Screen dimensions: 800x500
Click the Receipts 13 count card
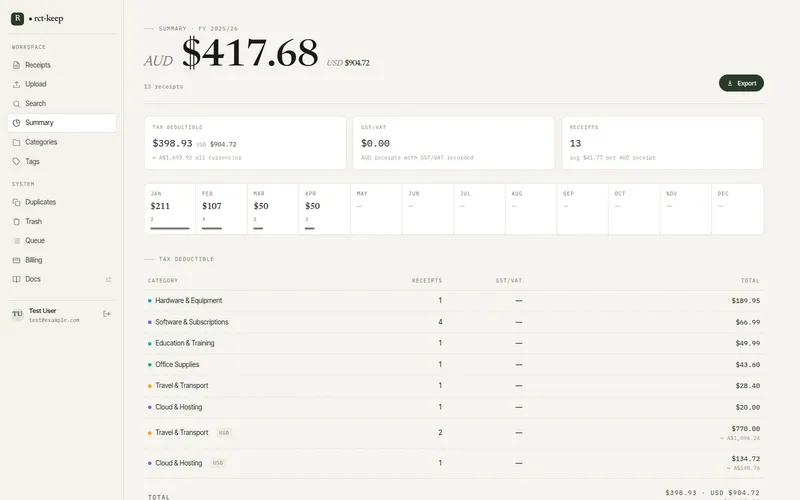(x=662, y=143)
